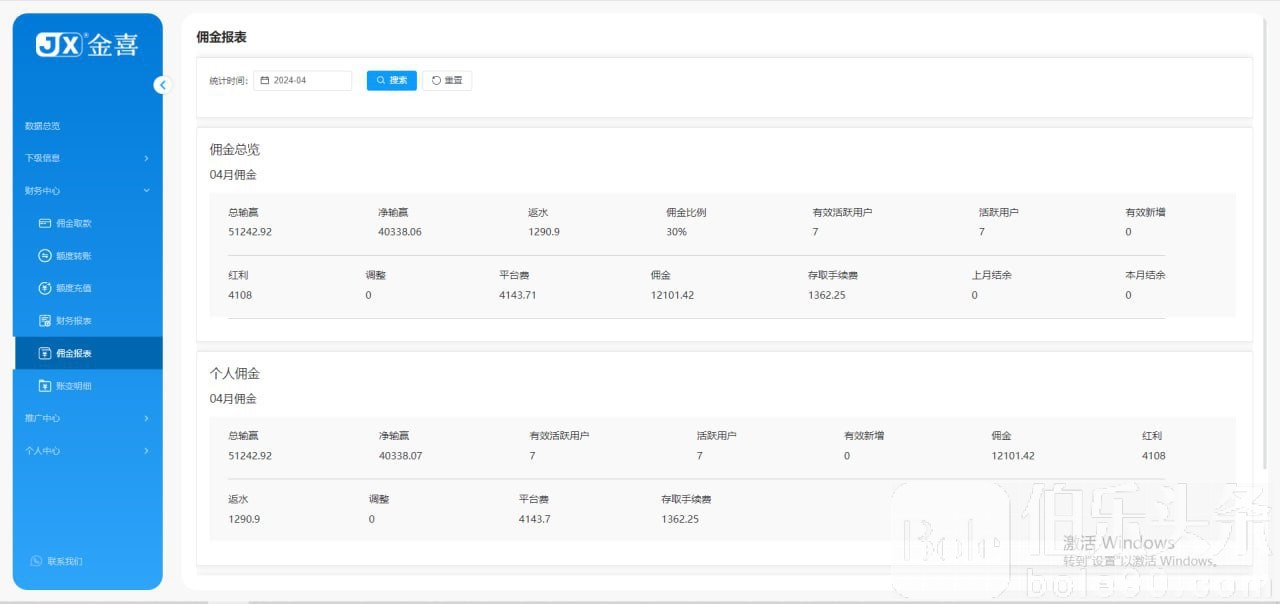The width and height of the screenshot is (1280, 604).
Task: Click the 佣金取款 card icon
Action: pos(44,223)
